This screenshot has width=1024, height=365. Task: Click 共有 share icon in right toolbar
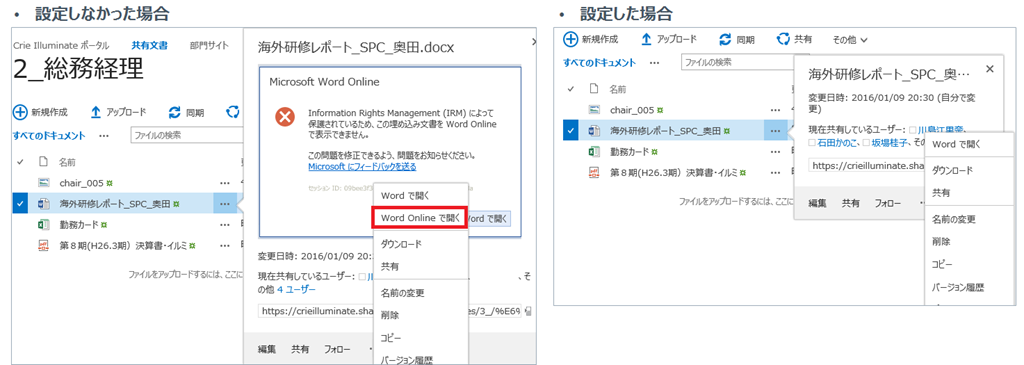[x=783, y=39]
